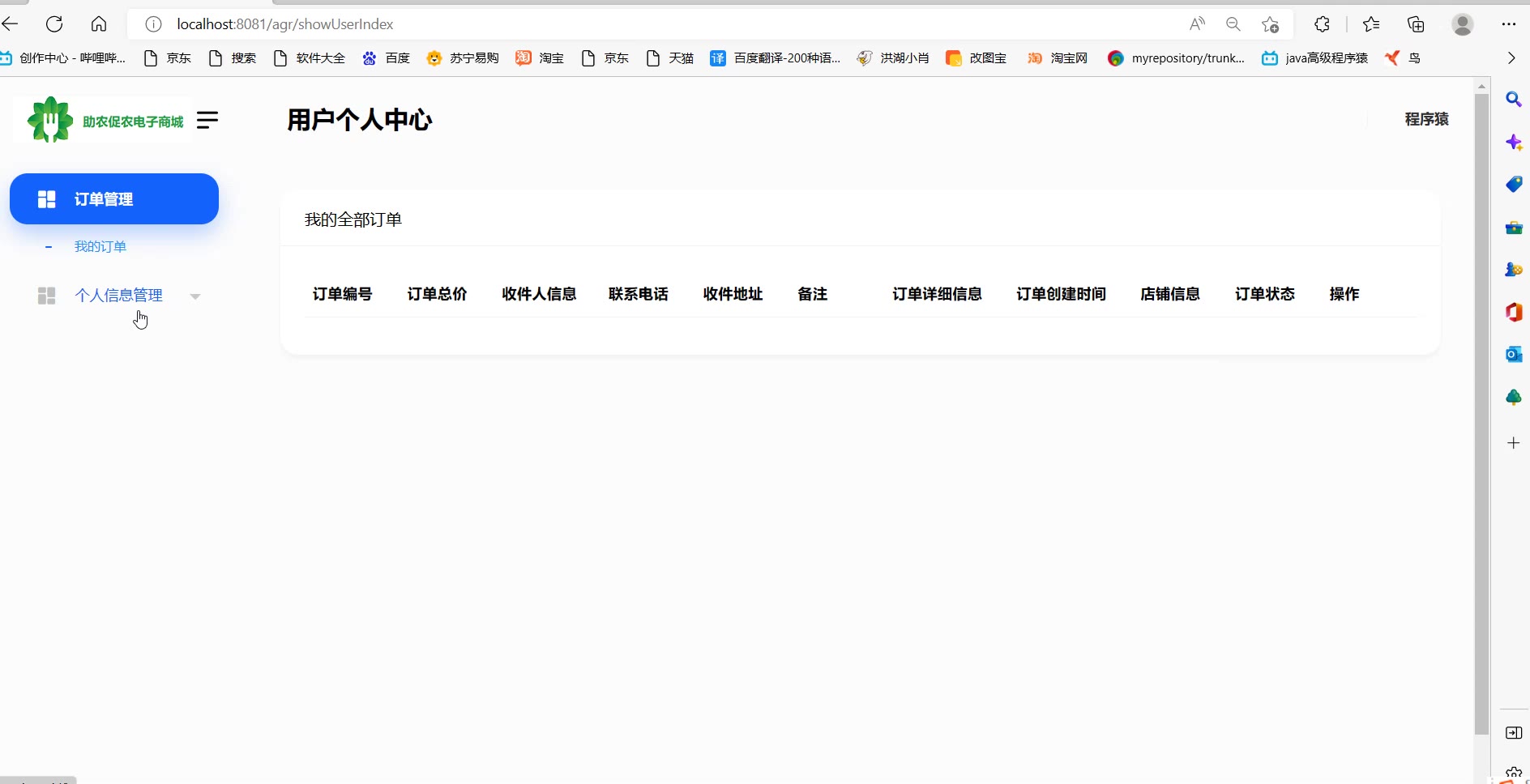
Task: Add a sidebar app with the plus icon
Action: point(1513,443)
